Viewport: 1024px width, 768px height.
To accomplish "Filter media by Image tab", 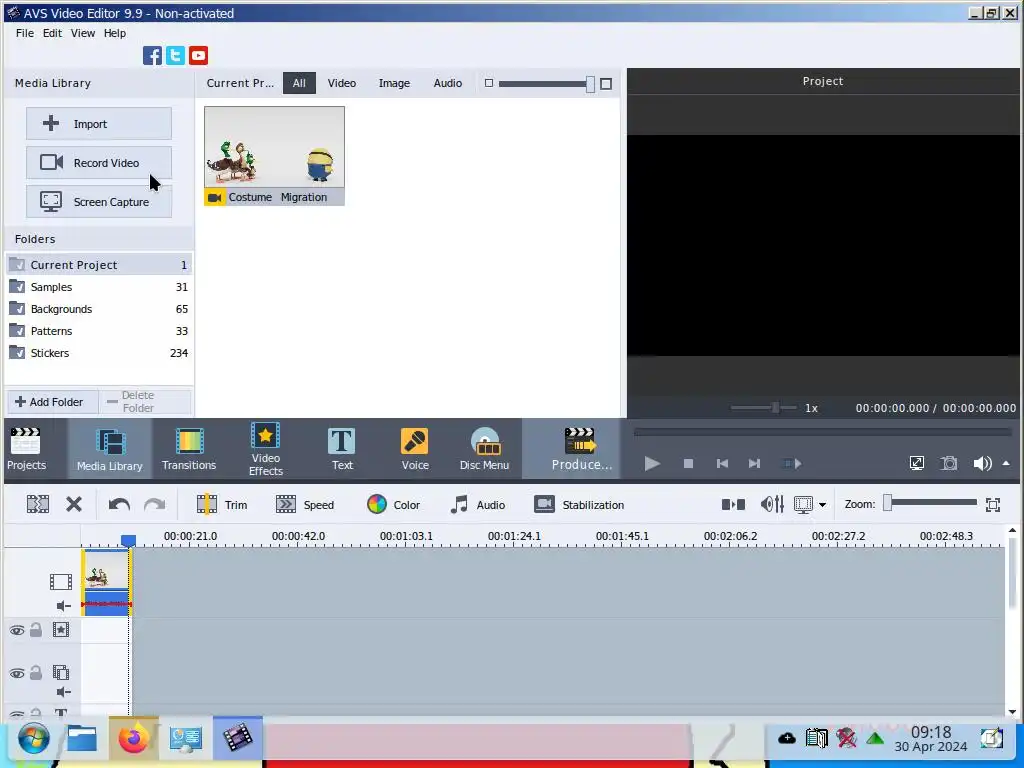I will 394,83.
